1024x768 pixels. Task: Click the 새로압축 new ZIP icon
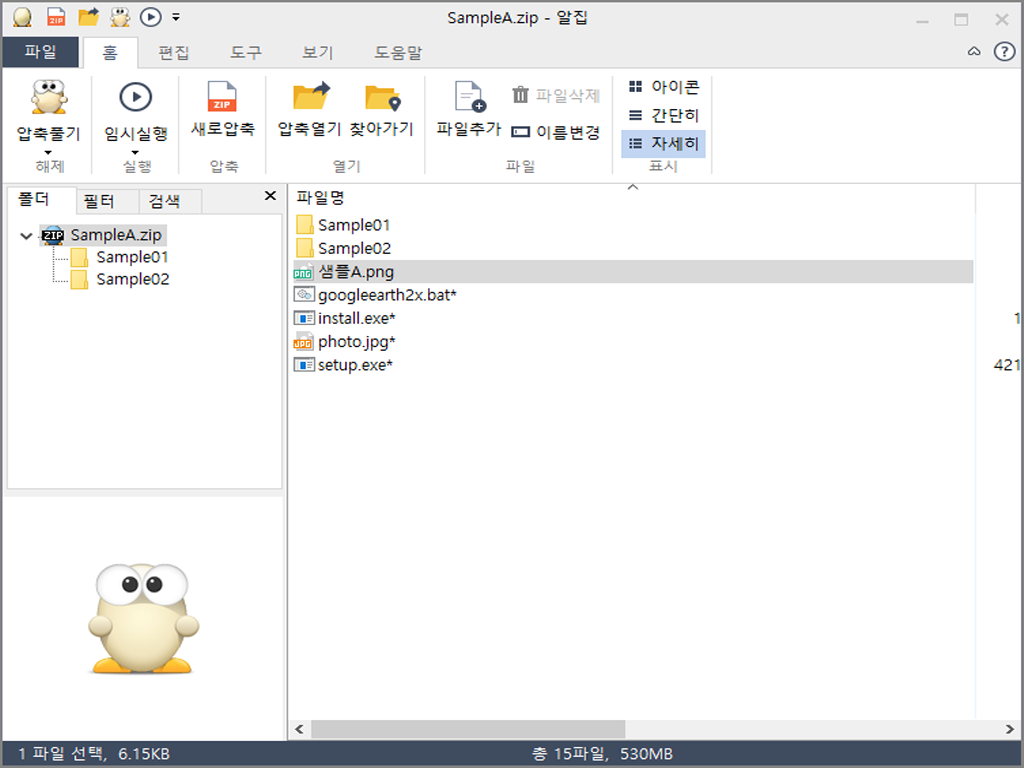tap(222, 98)
